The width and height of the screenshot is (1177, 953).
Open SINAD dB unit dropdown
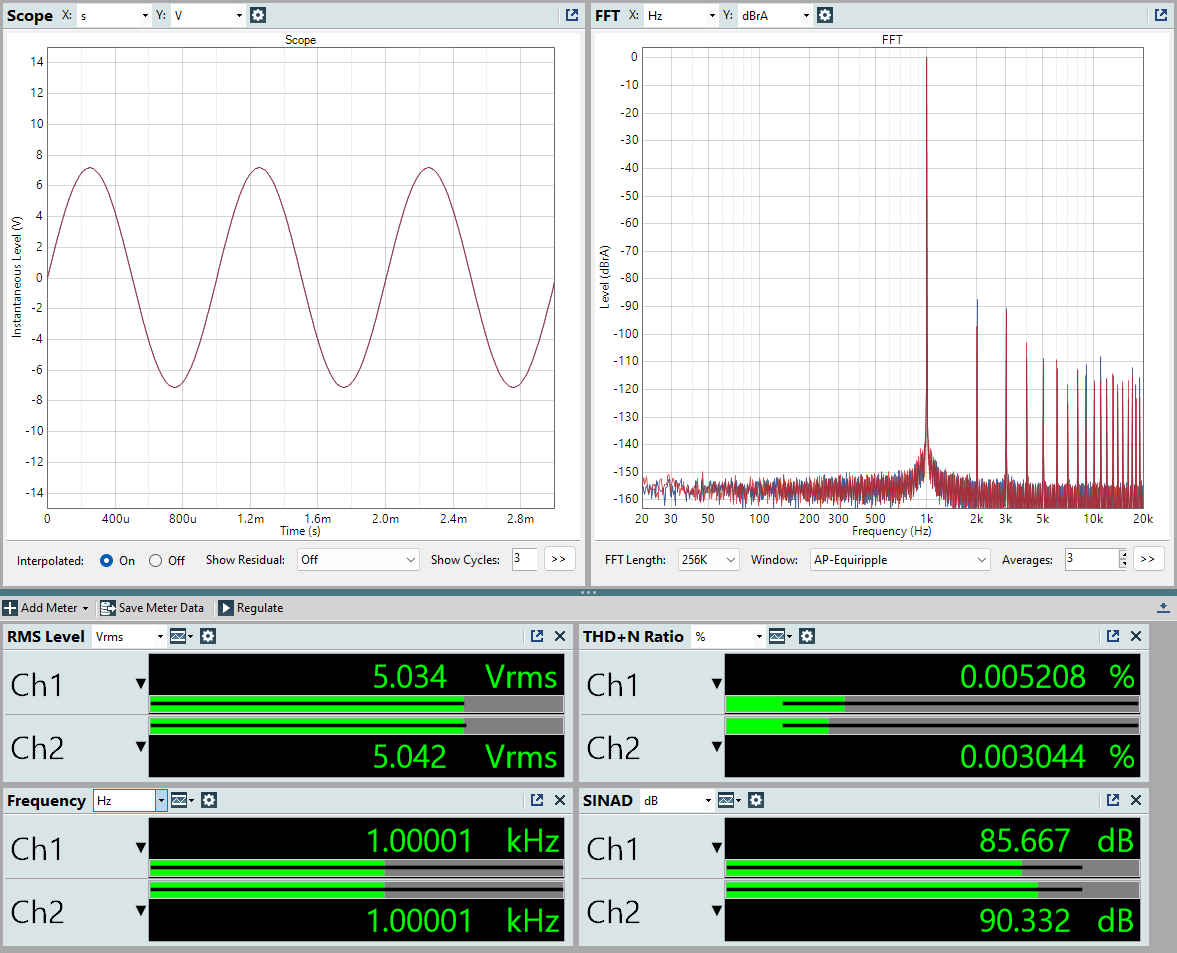[676, 801]
